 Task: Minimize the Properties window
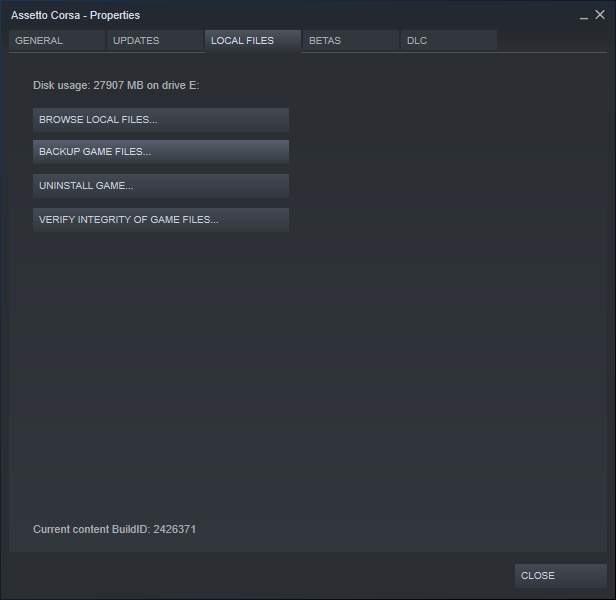[584, 16]
